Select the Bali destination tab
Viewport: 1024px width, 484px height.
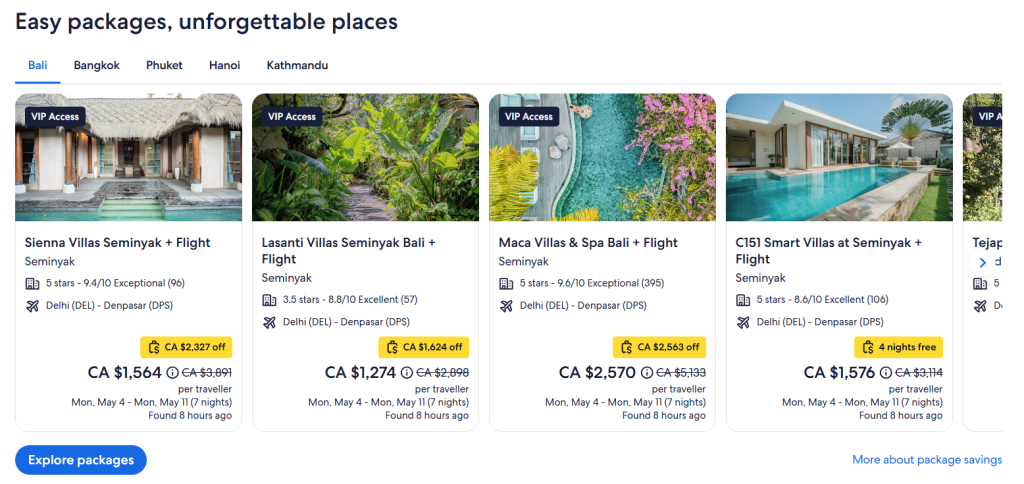click(x=38, y=66)
